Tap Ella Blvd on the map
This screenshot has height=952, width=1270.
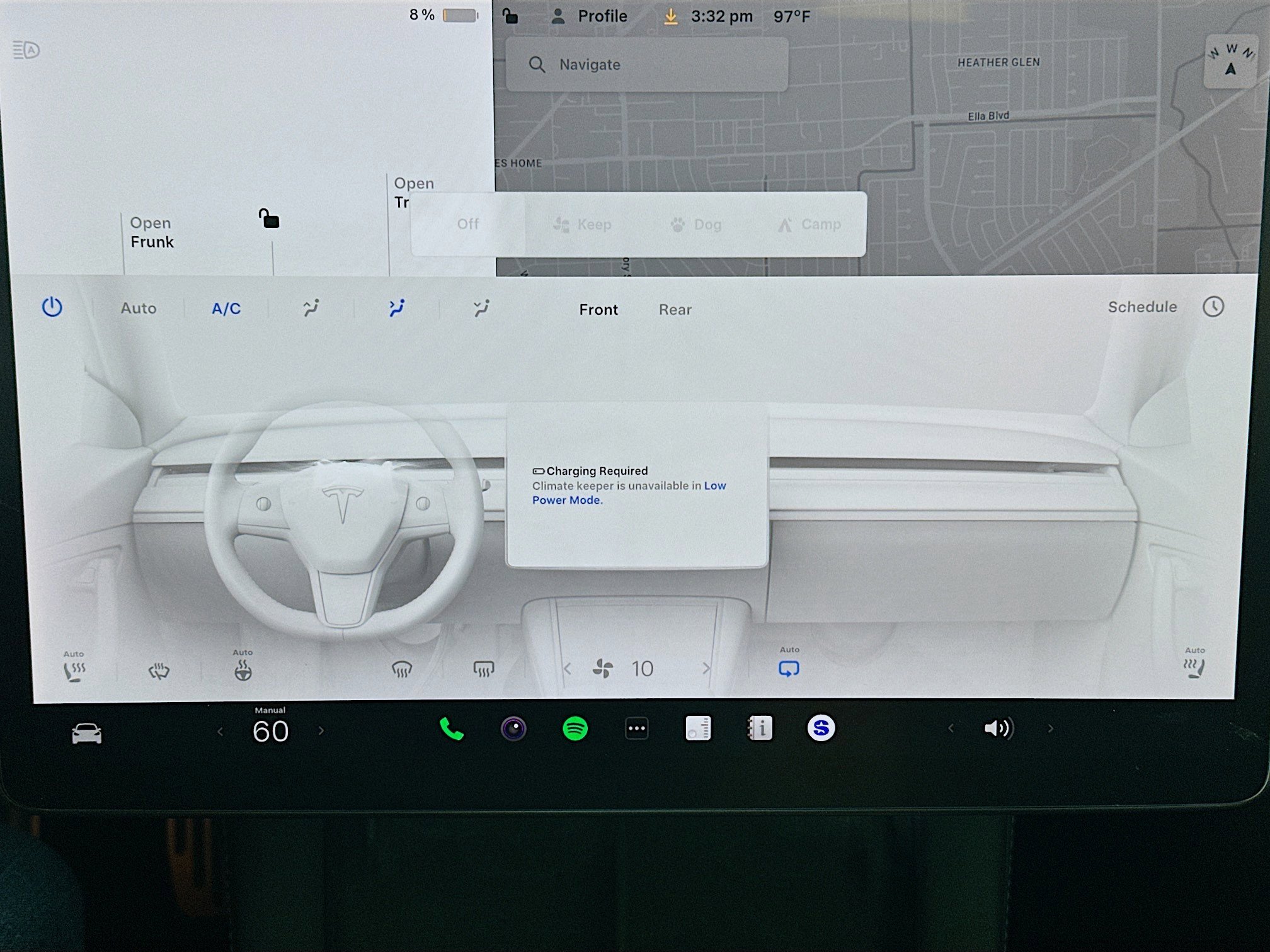988,116
